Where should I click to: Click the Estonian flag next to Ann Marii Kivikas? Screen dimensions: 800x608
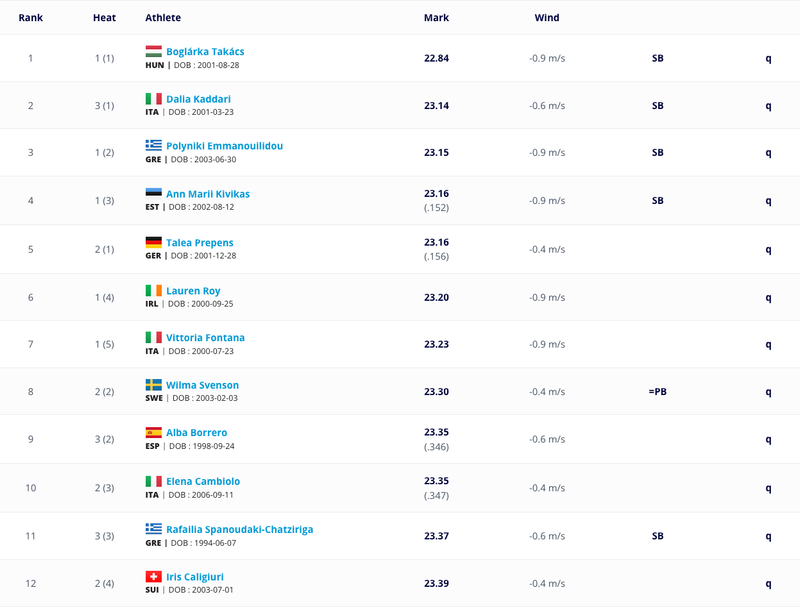point(154,193)
